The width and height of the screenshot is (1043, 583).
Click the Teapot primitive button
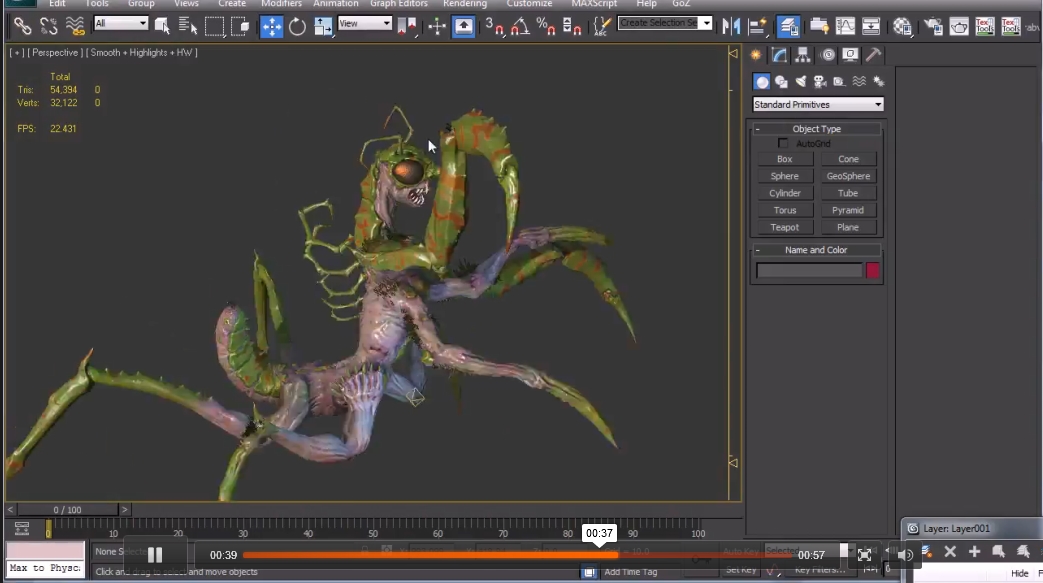coord(785,227)
